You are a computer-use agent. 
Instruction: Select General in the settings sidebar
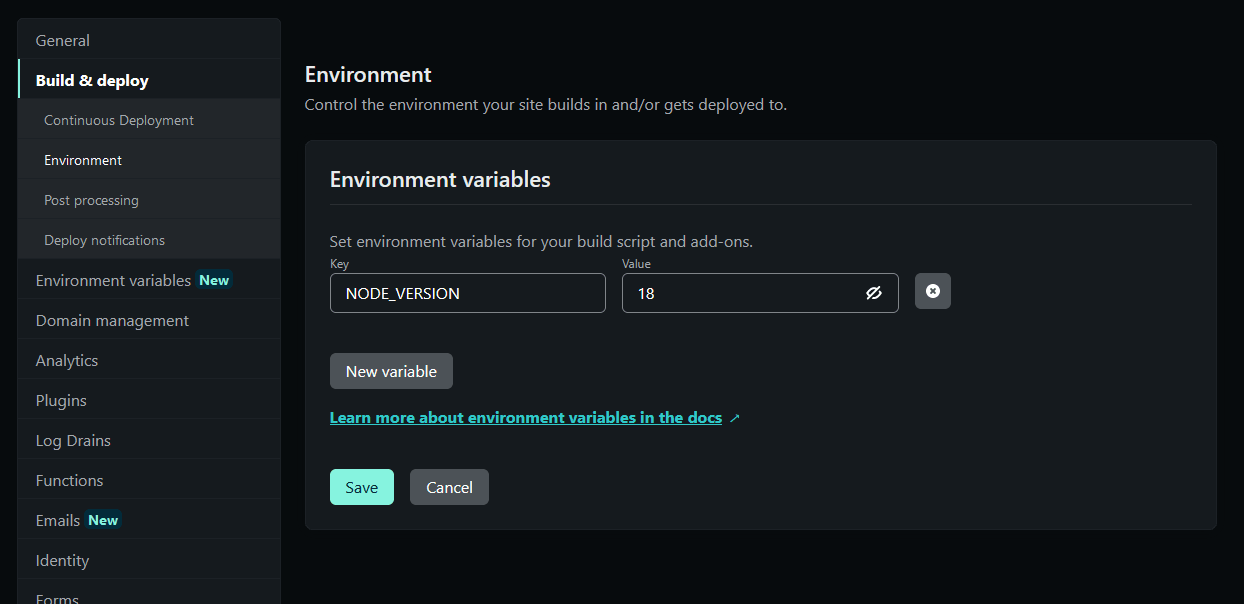point(62,40)
